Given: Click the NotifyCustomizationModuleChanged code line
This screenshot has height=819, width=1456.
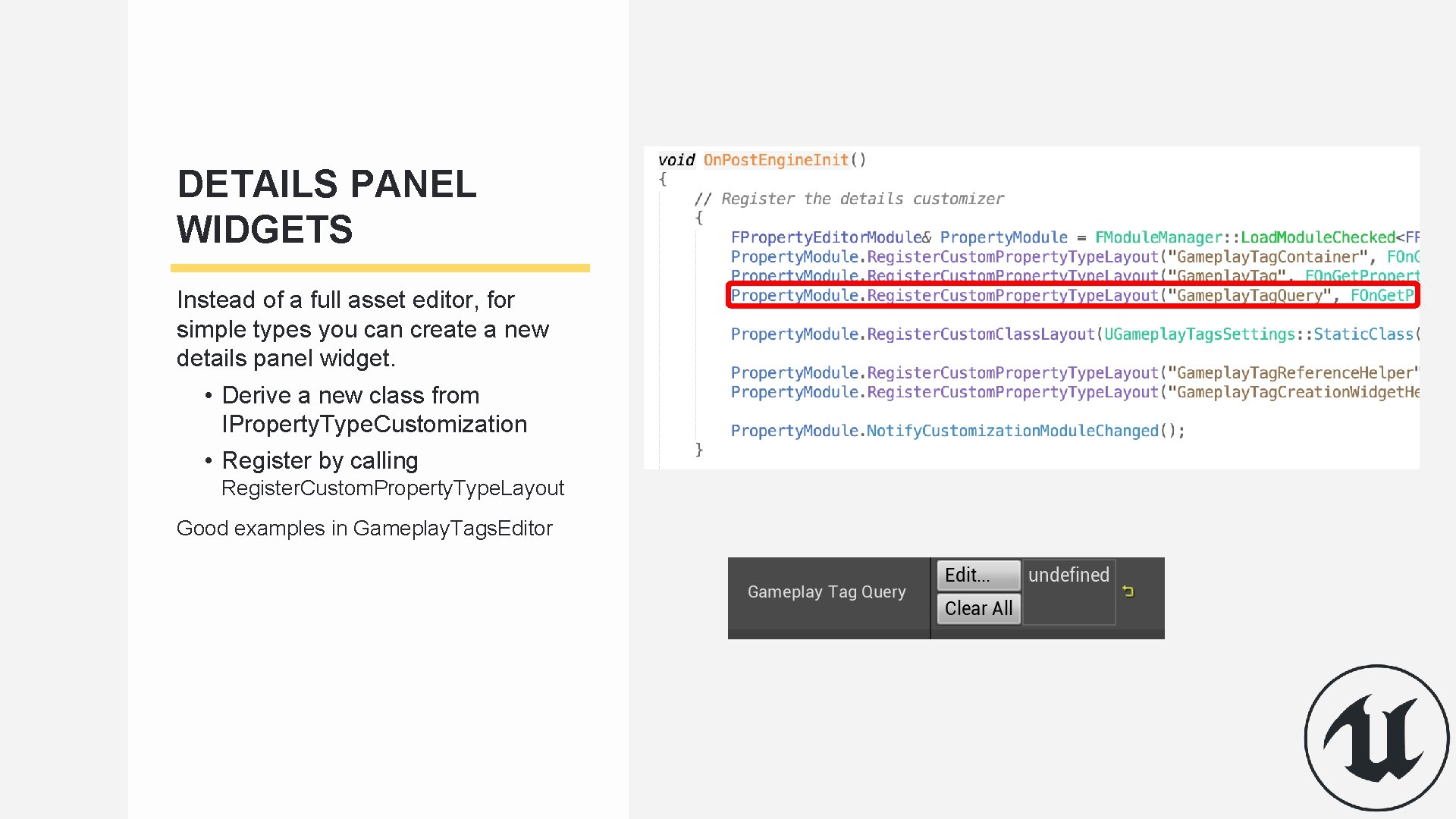Looking at the screenshot, I should (x=957, y=431).
